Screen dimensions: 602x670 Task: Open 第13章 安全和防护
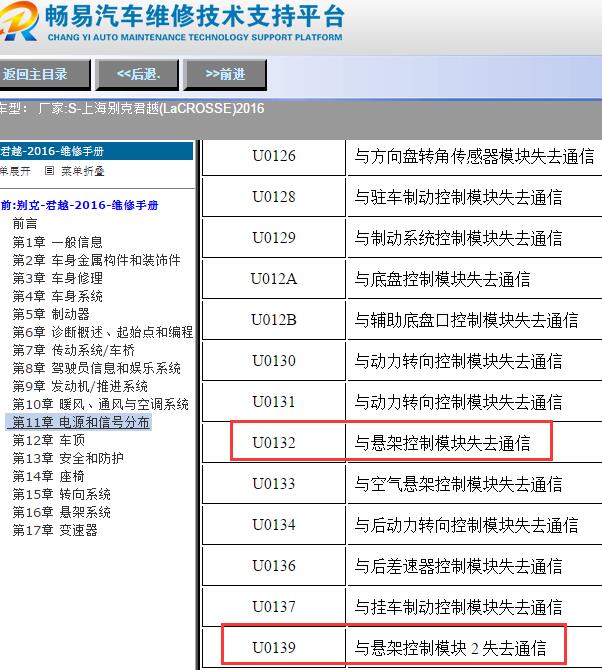pyautogui.click(x=68, y=458)
